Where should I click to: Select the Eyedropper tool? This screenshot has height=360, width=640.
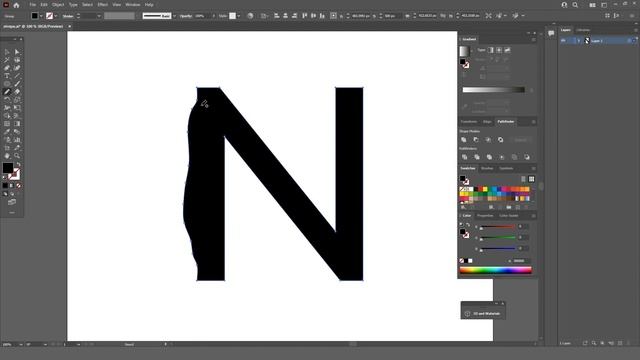tap(7, 131)
